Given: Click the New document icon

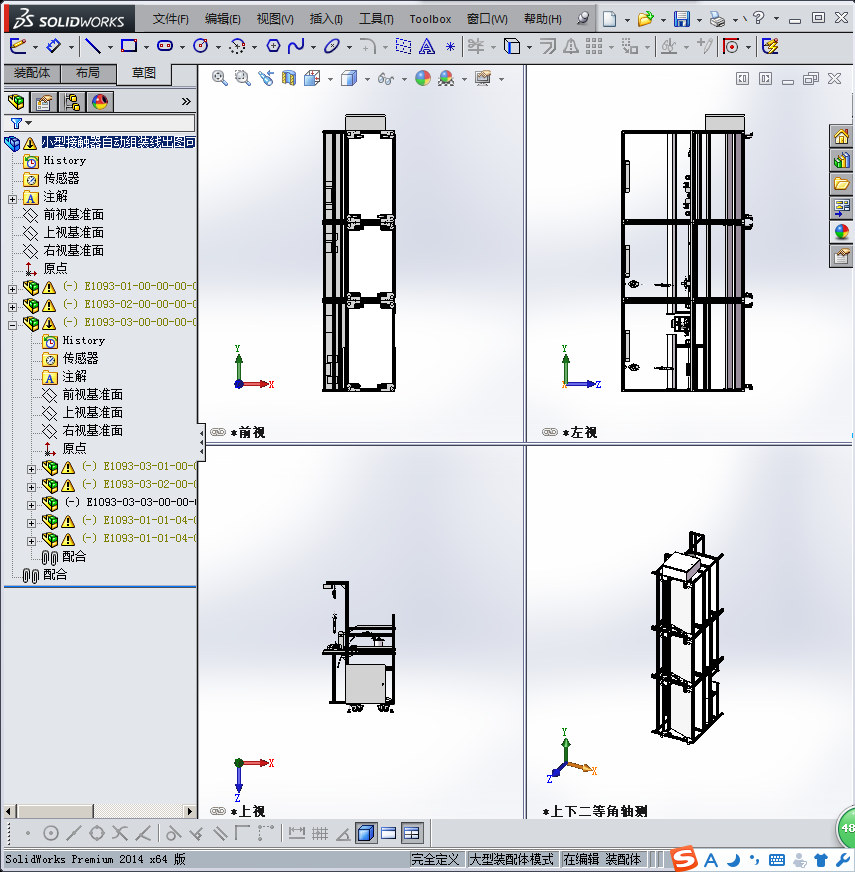Looking at the screenshot, I should [609, 19].
